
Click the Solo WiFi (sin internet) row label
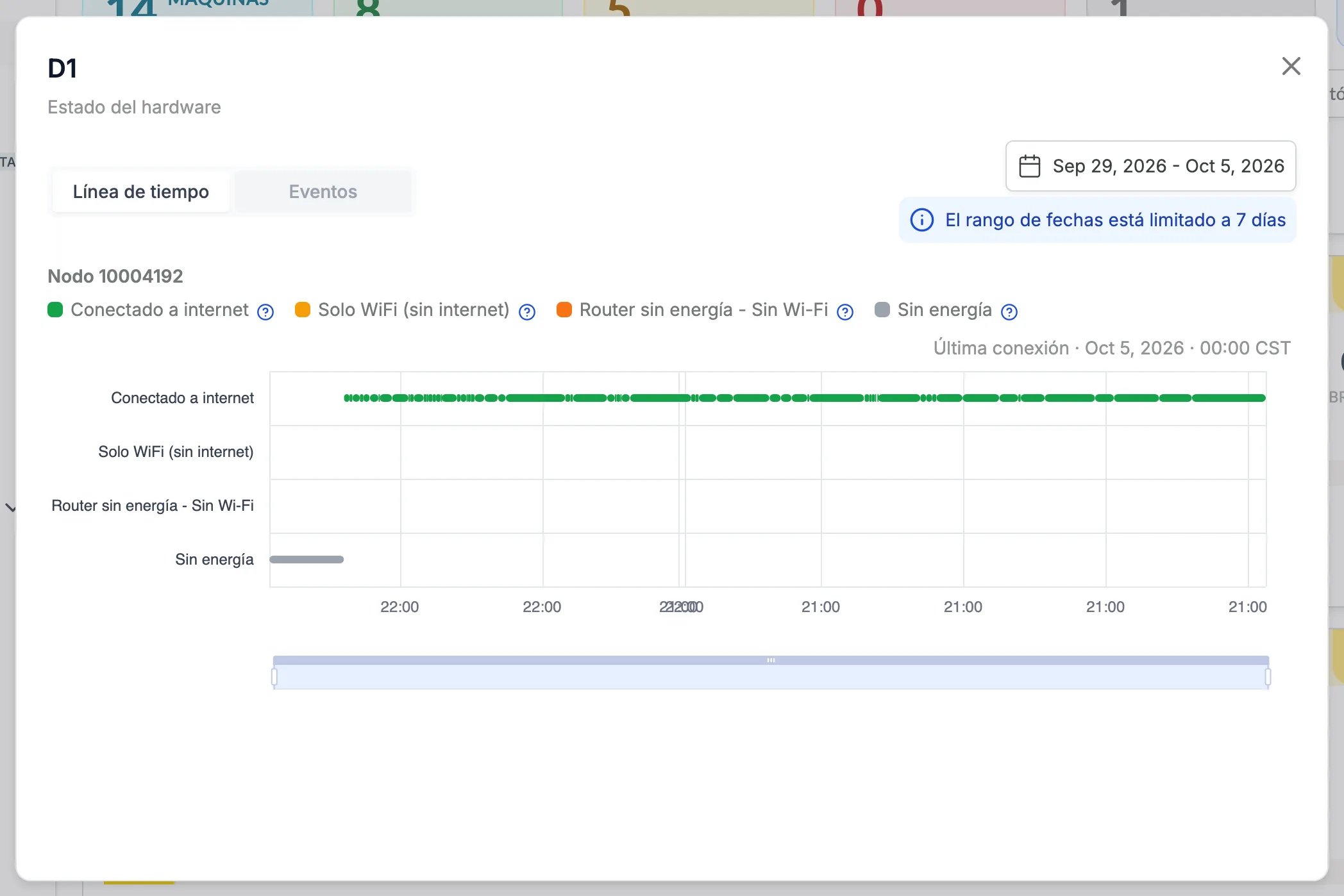[176, 452]
